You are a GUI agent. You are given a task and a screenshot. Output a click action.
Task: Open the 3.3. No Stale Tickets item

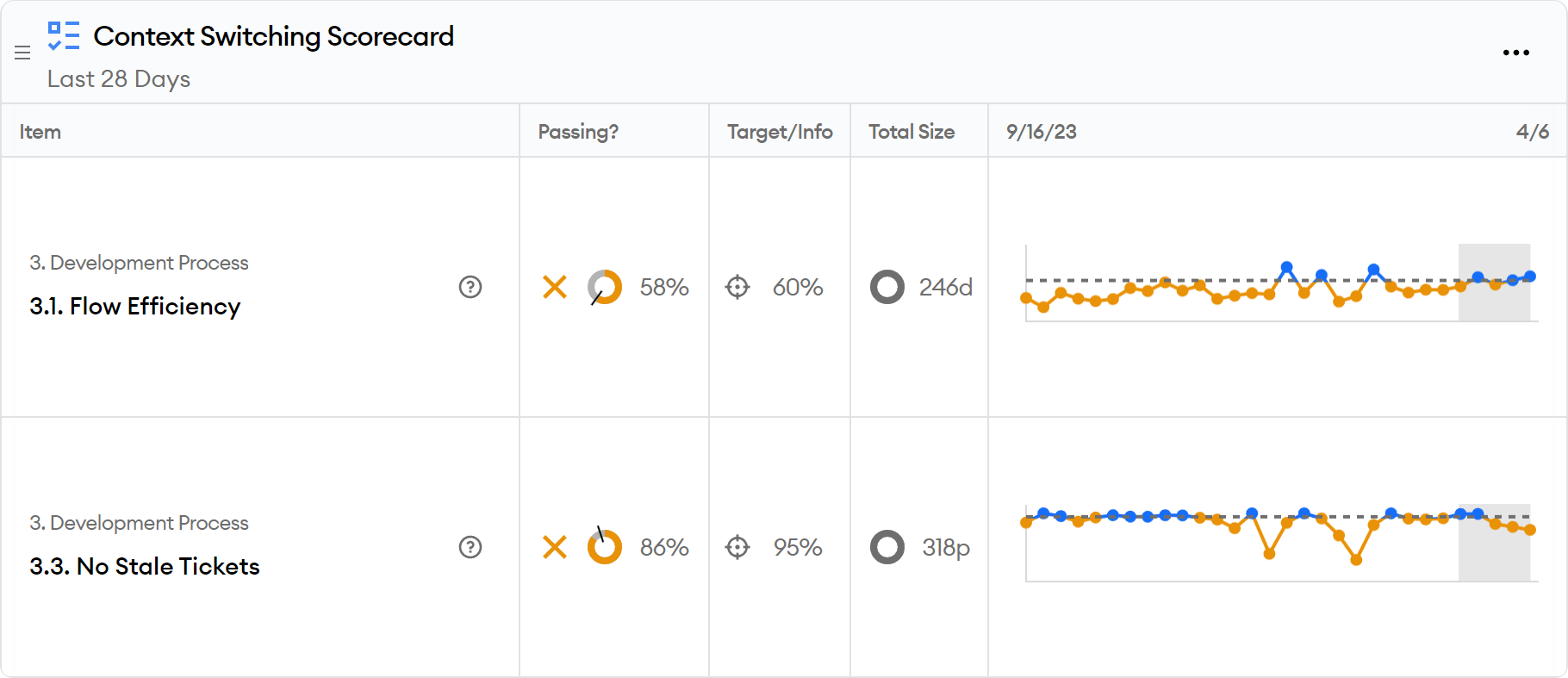(145, 567)
